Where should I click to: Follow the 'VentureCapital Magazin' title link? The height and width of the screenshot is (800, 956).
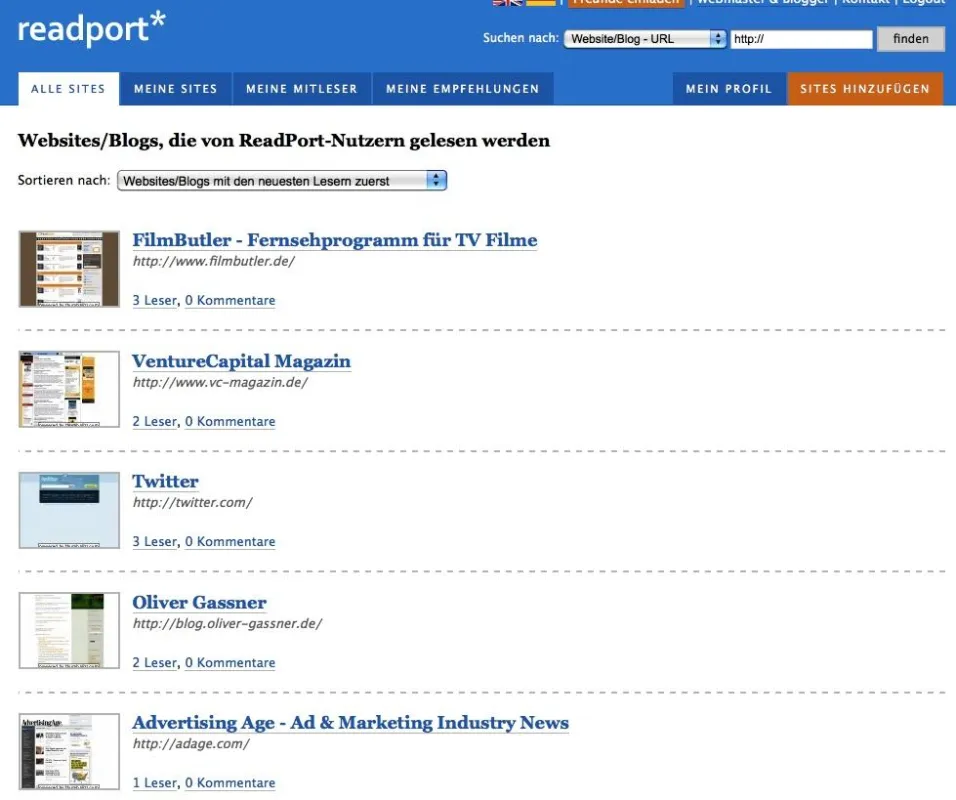(241, 361)
